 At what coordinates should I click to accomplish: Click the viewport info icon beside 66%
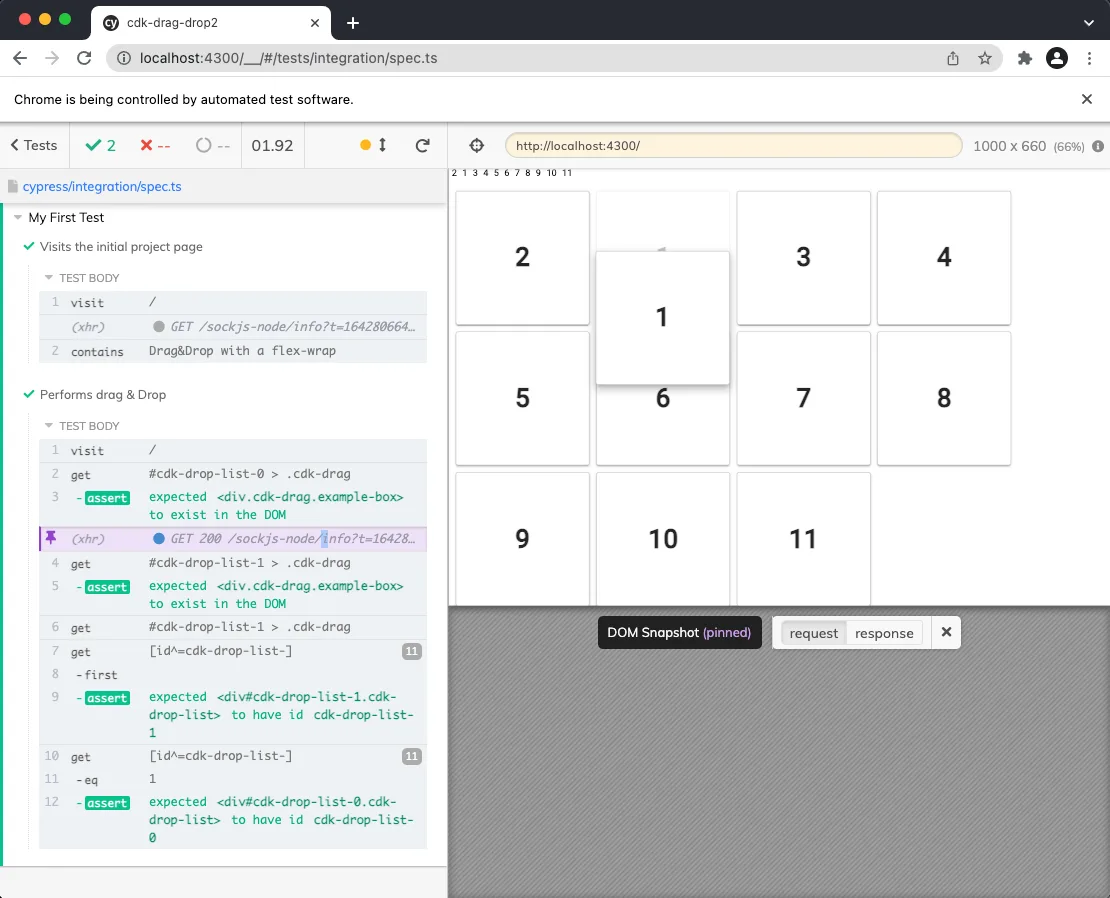(1098, 145)
